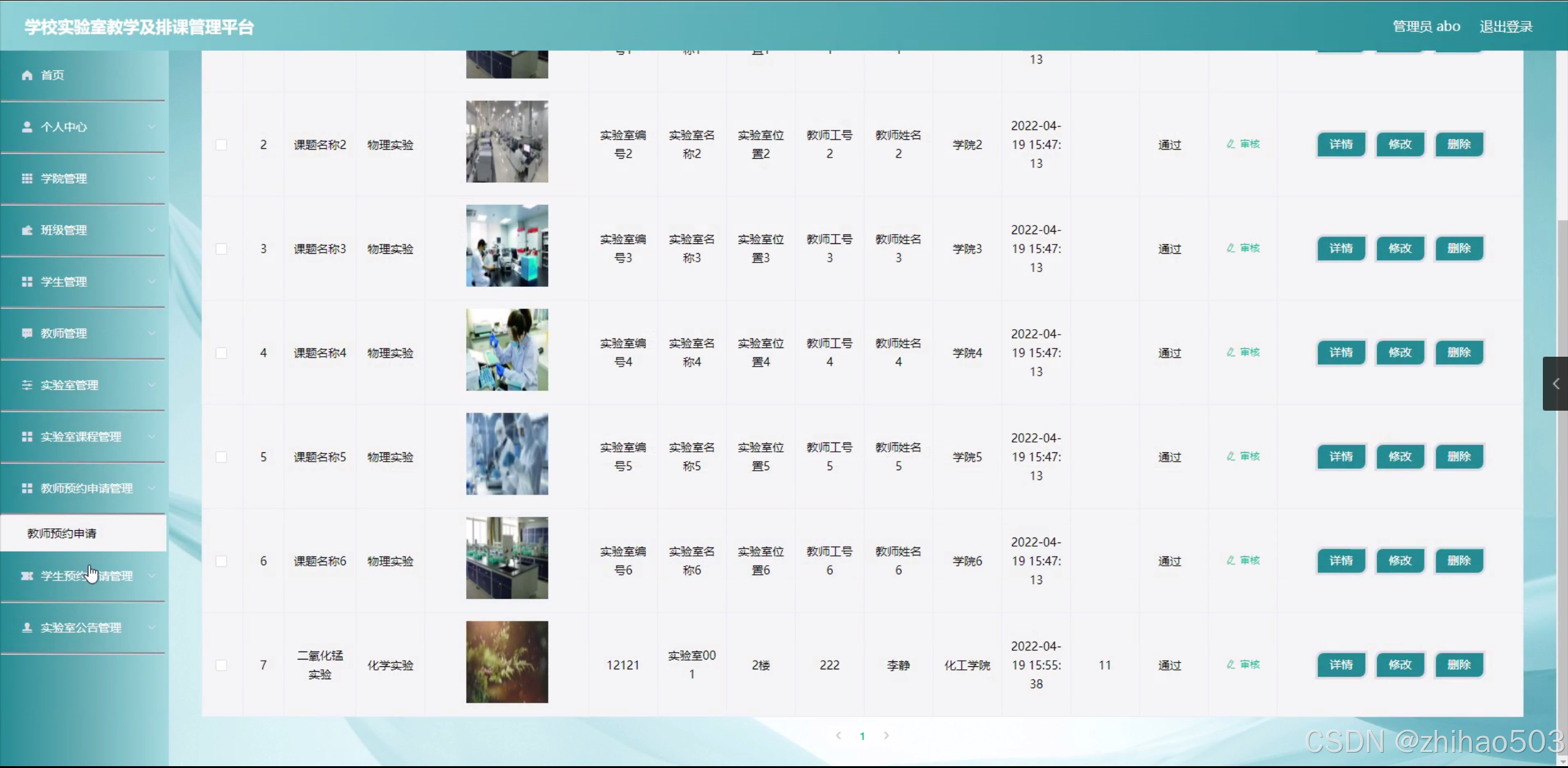Open the 教师预约申请 submenu item
This screenshot has width=1568, height=768.
coord(62,533)
